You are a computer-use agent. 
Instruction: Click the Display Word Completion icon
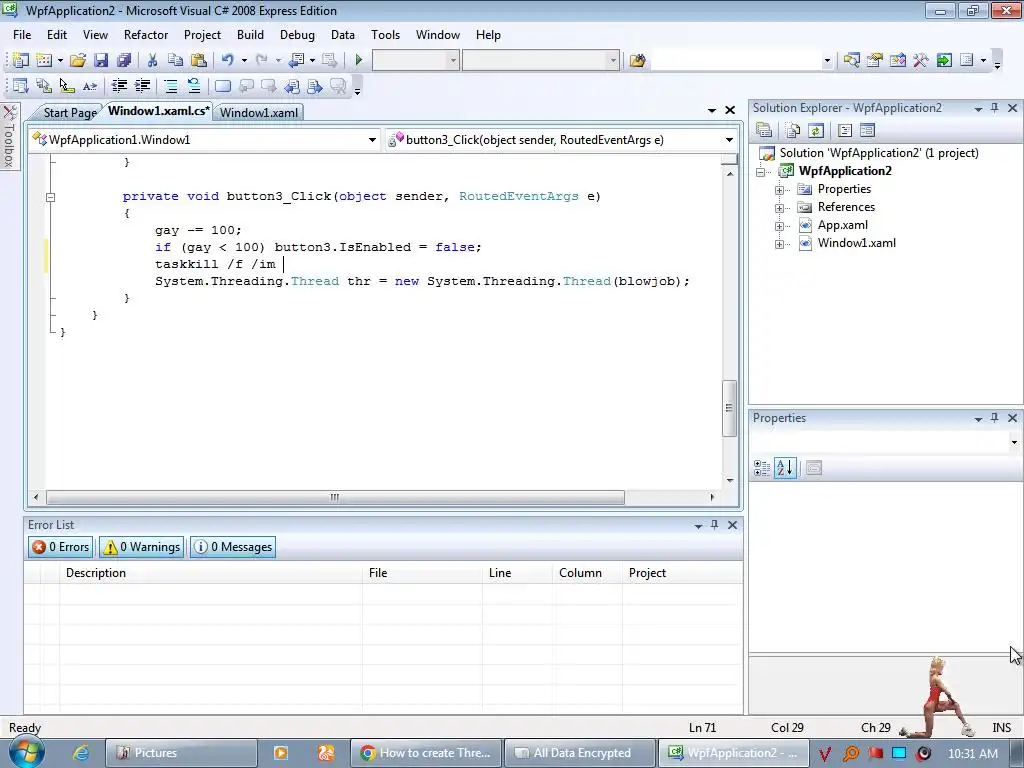pos(90,86)
